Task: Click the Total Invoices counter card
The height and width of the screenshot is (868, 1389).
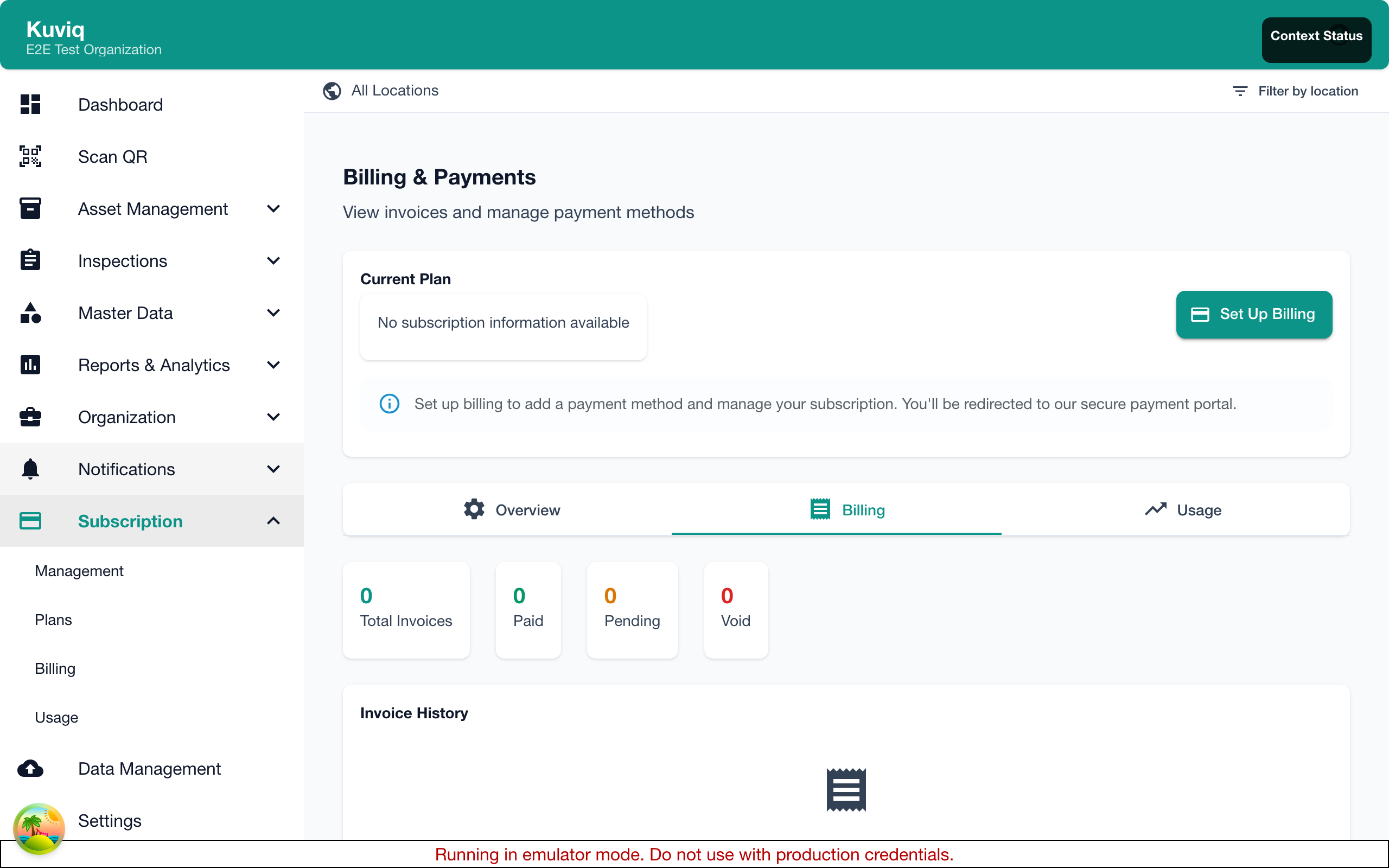Action: 406,610
